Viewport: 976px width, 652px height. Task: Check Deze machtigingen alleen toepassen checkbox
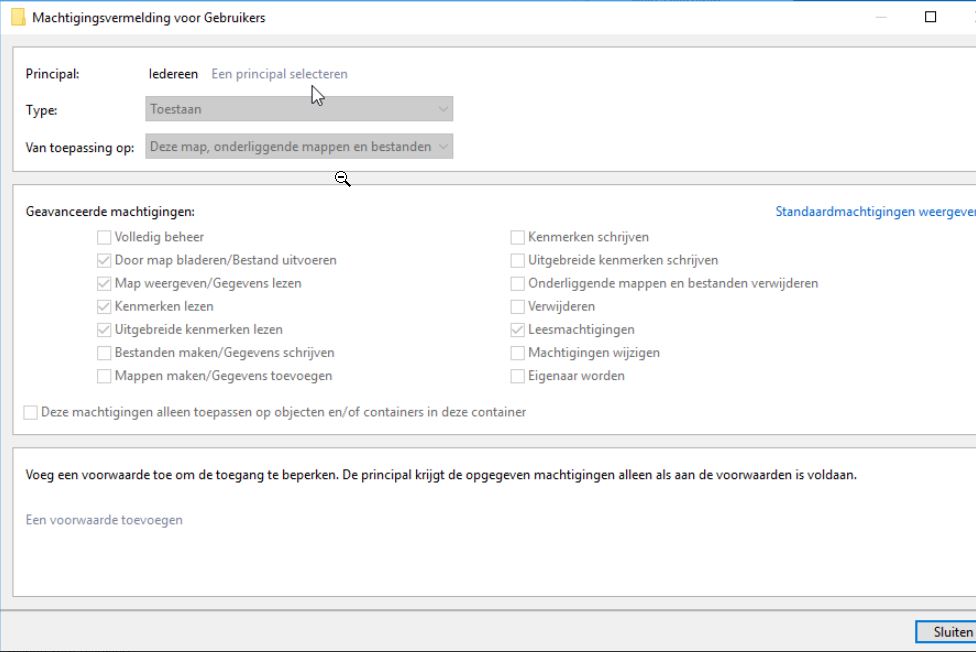point(31,412)
